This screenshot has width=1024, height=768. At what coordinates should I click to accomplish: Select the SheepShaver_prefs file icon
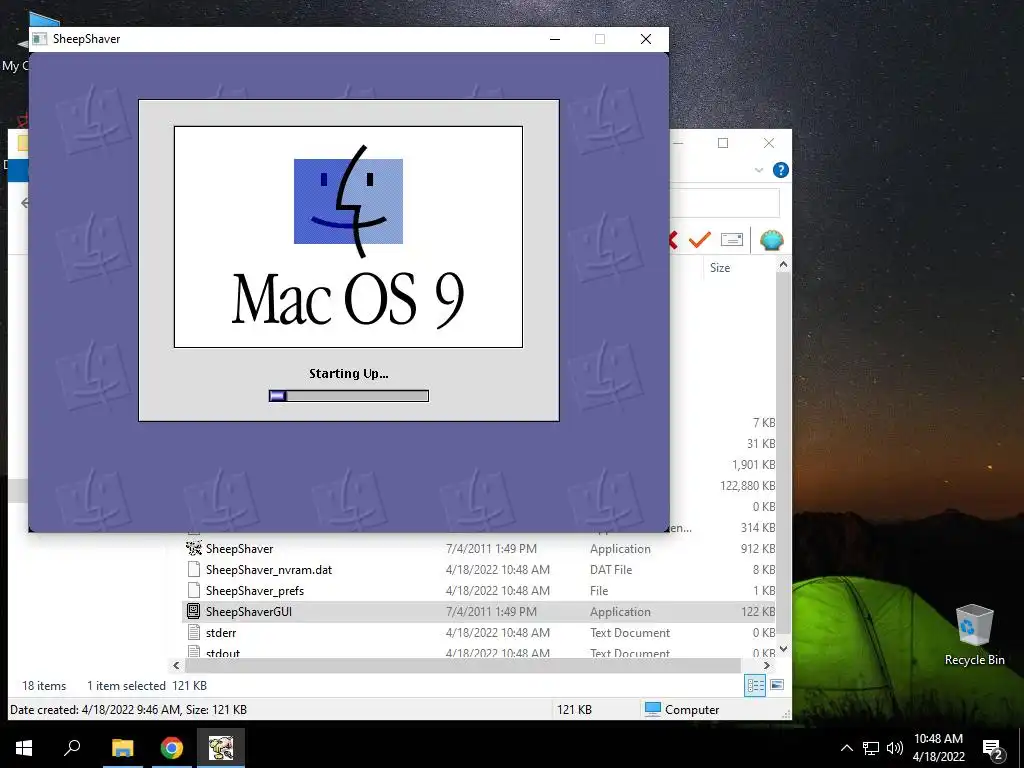pos(193,590)
